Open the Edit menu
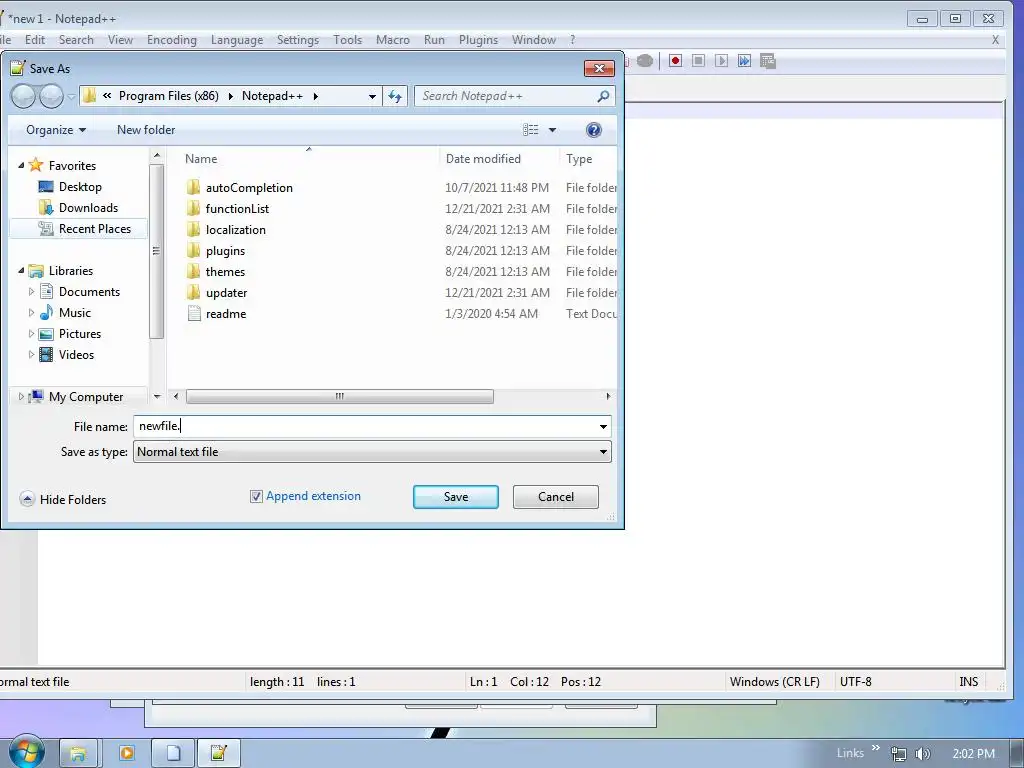 35,40
